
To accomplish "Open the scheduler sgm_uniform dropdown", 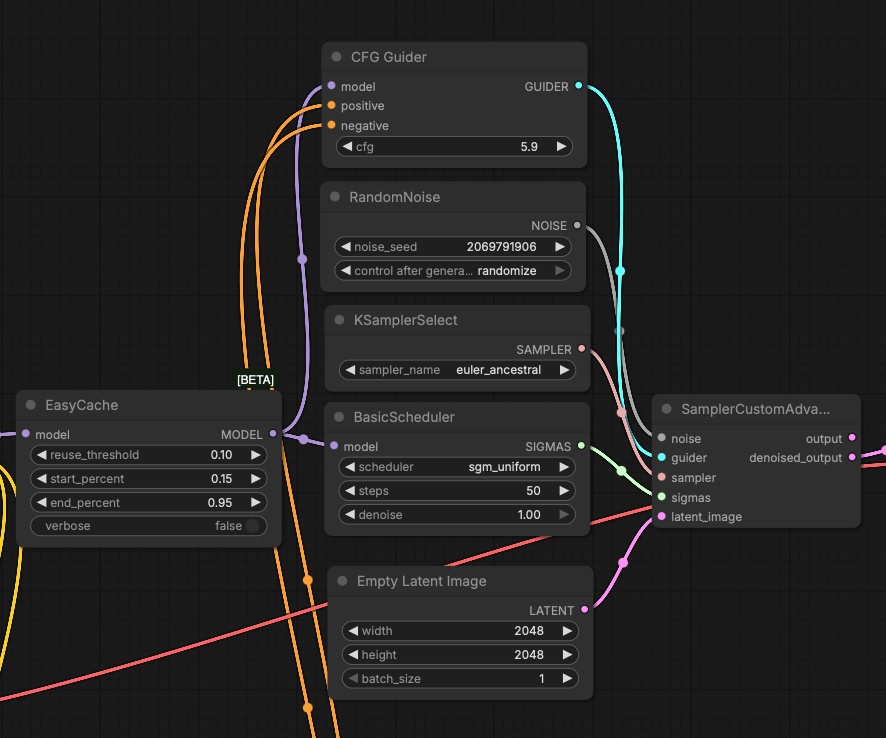I will coord(457,467).
